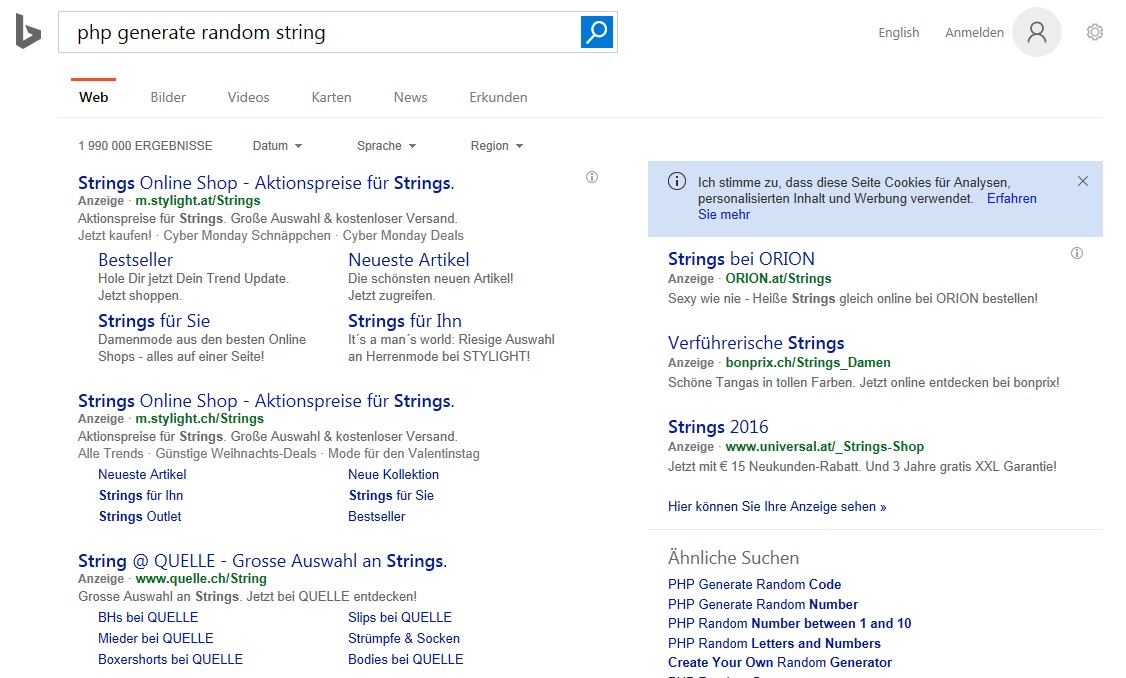The width and height of the screenshot is (1126, 678).
Task: Open www.quelle.ch/String URL link
Action: [200, 578]
